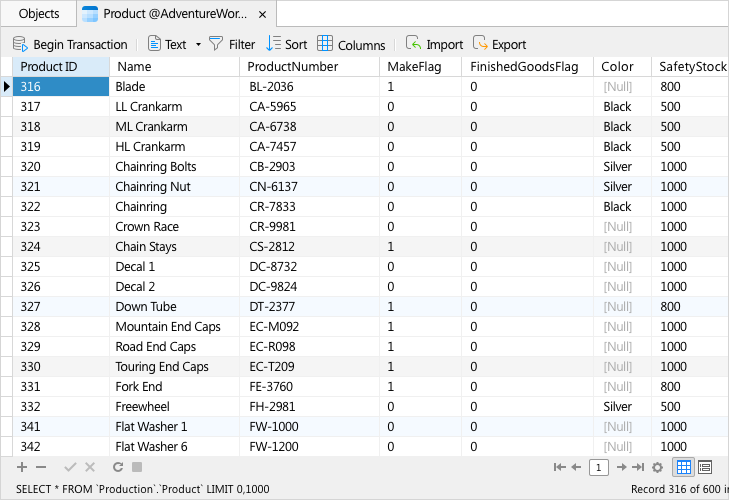Open the Columns chooser
The image size is (729, 500).
click(x=351, y=44)
